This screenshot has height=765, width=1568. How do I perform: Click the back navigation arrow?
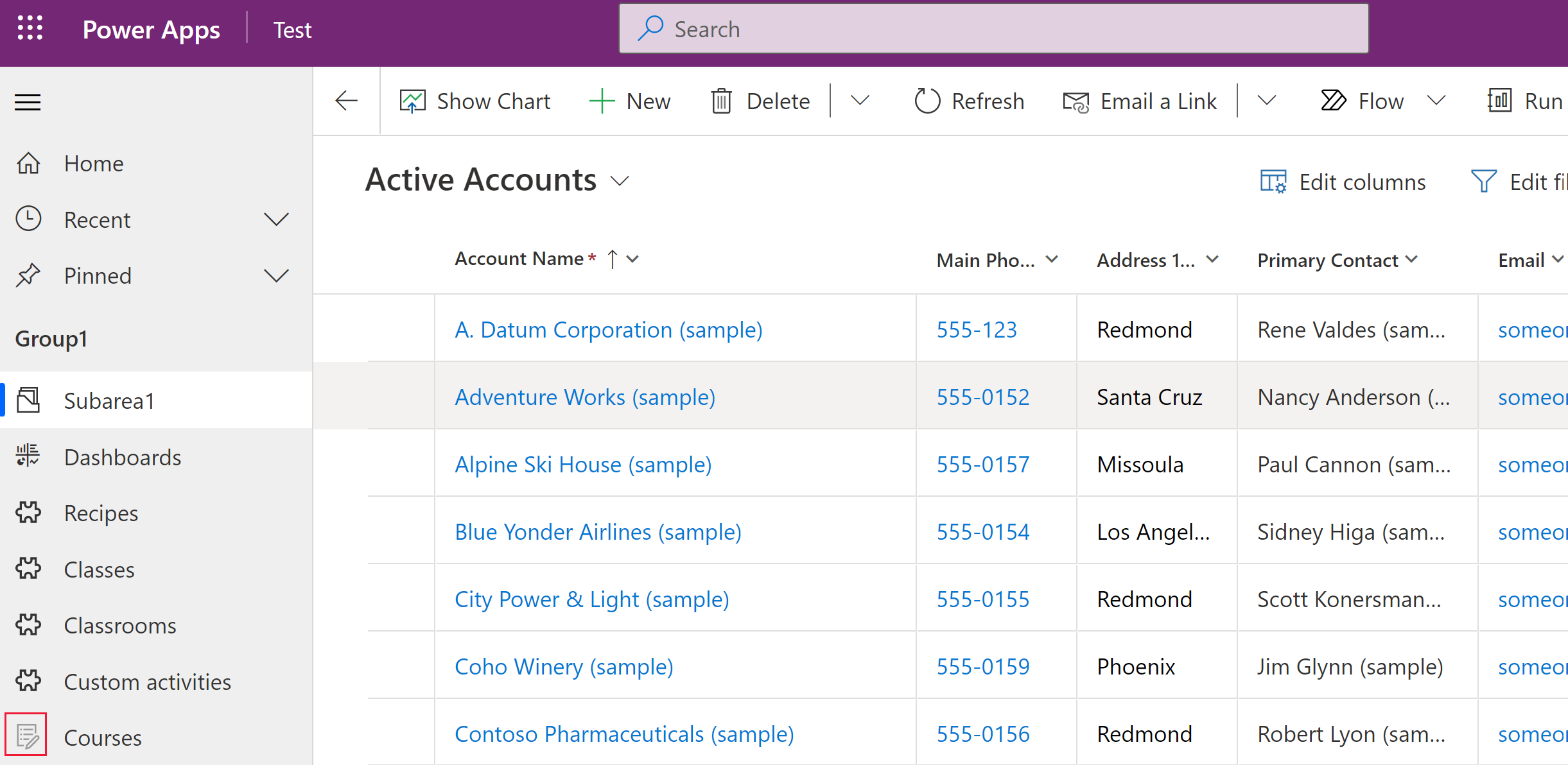point(347,101)
